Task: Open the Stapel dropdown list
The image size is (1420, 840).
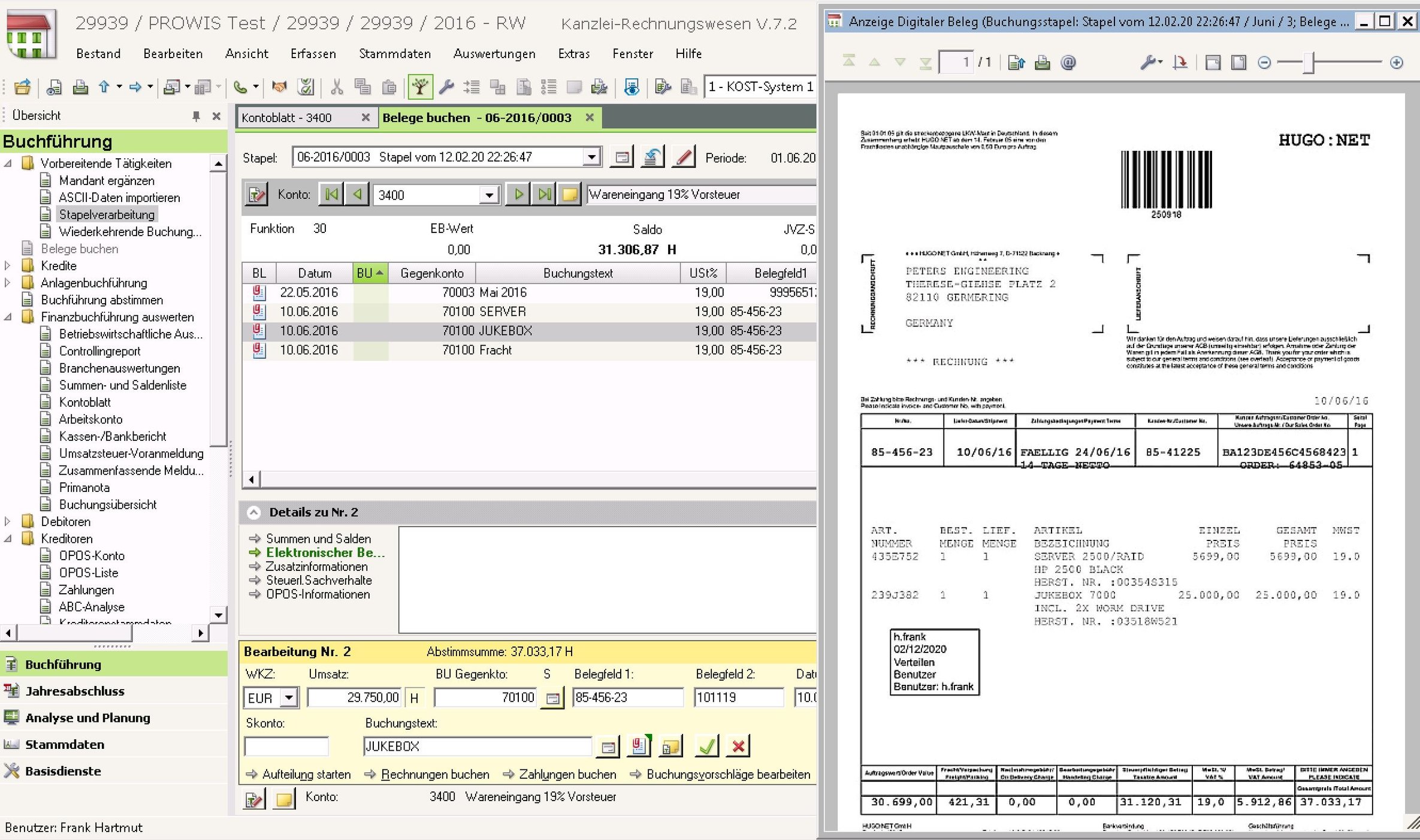Action: 591,157
